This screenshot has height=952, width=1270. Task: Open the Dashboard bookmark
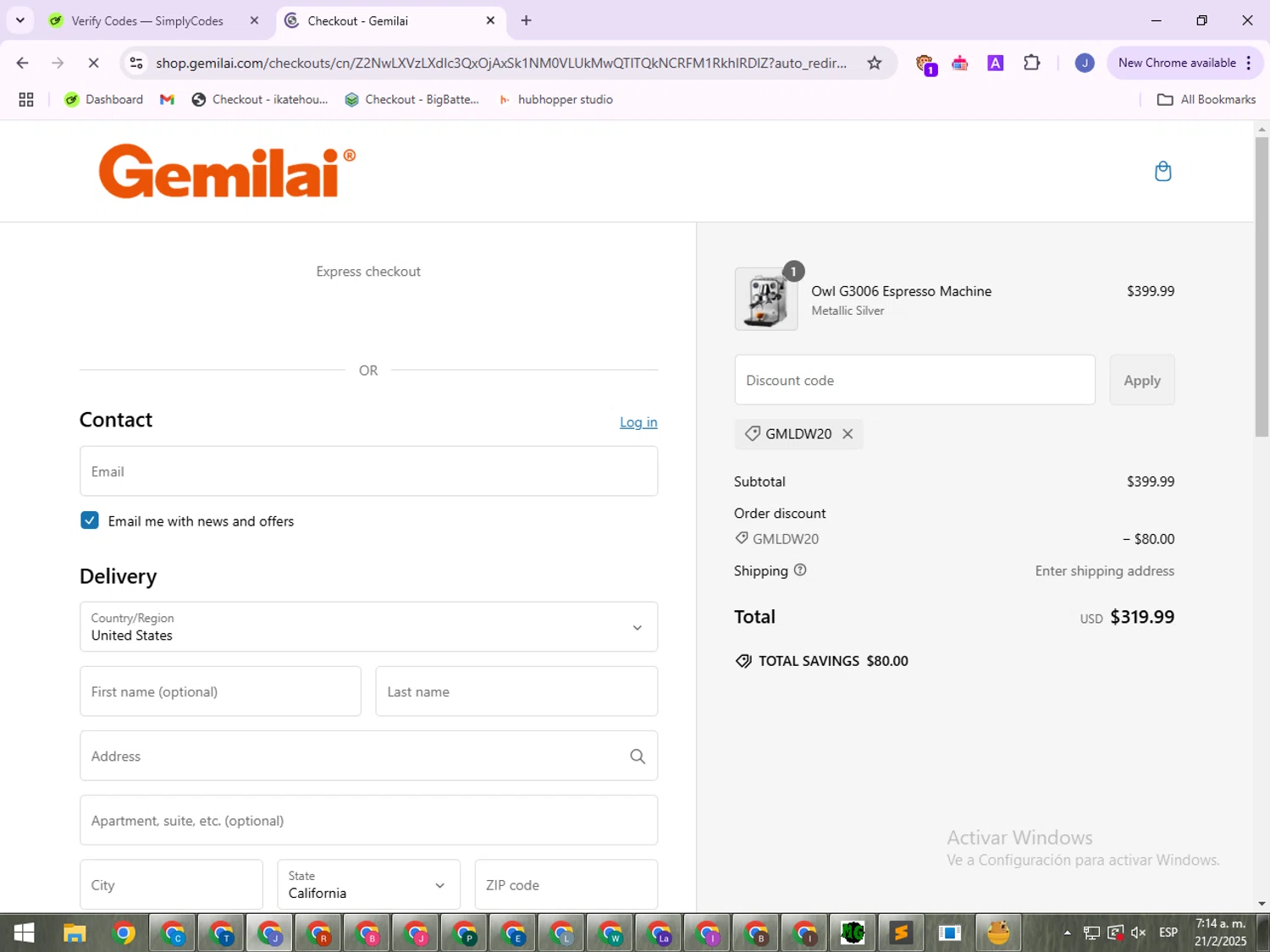(x=103, y=100)
